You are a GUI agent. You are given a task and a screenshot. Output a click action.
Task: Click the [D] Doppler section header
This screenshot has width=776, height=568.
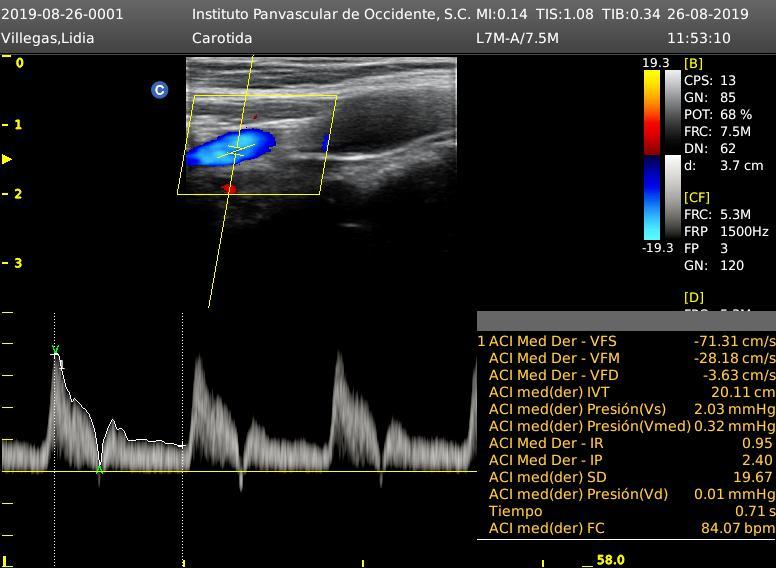coord(694,298)
